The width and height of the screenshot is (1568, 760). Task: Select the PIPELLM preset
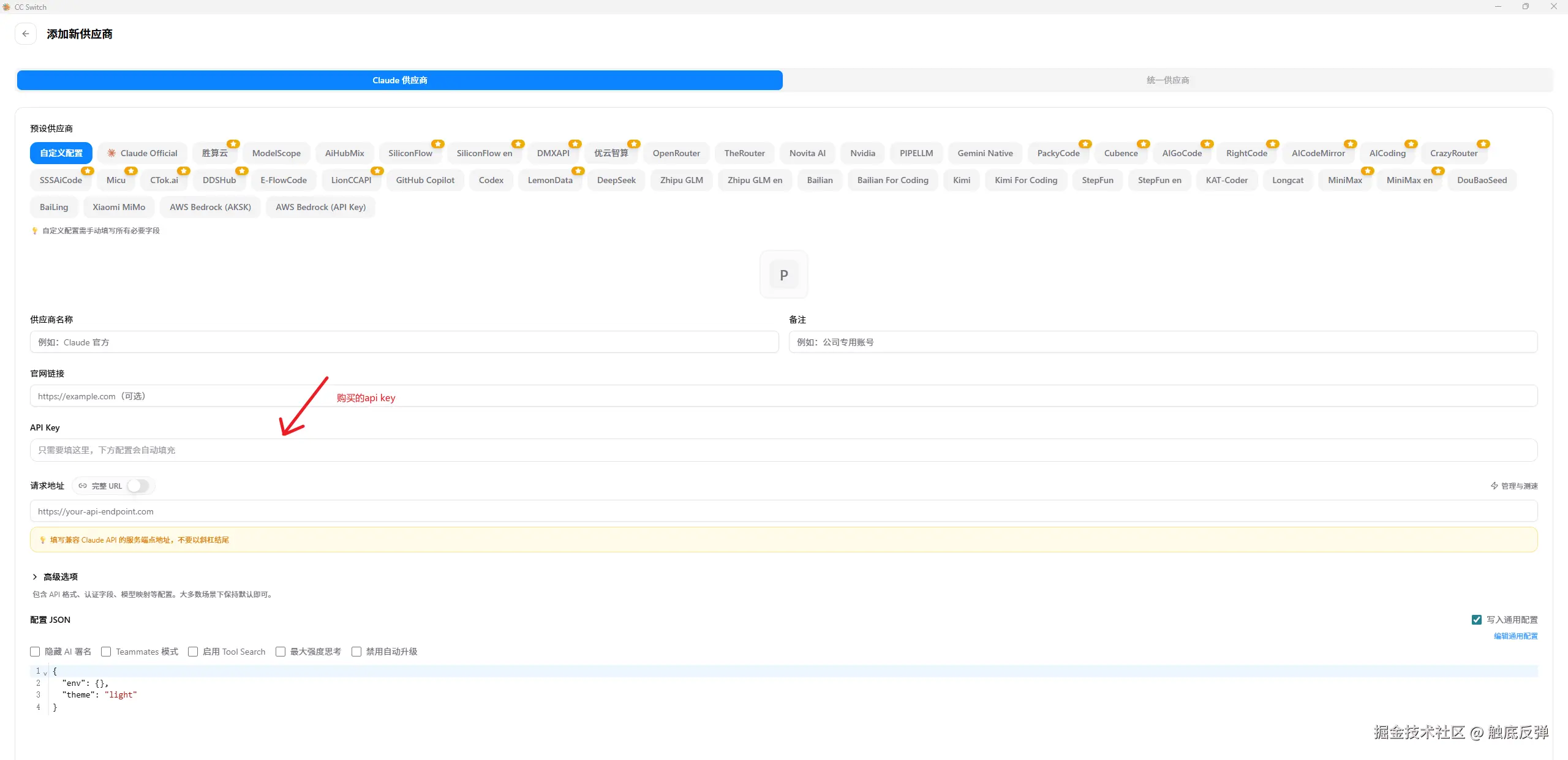click(x=916, y=153)
